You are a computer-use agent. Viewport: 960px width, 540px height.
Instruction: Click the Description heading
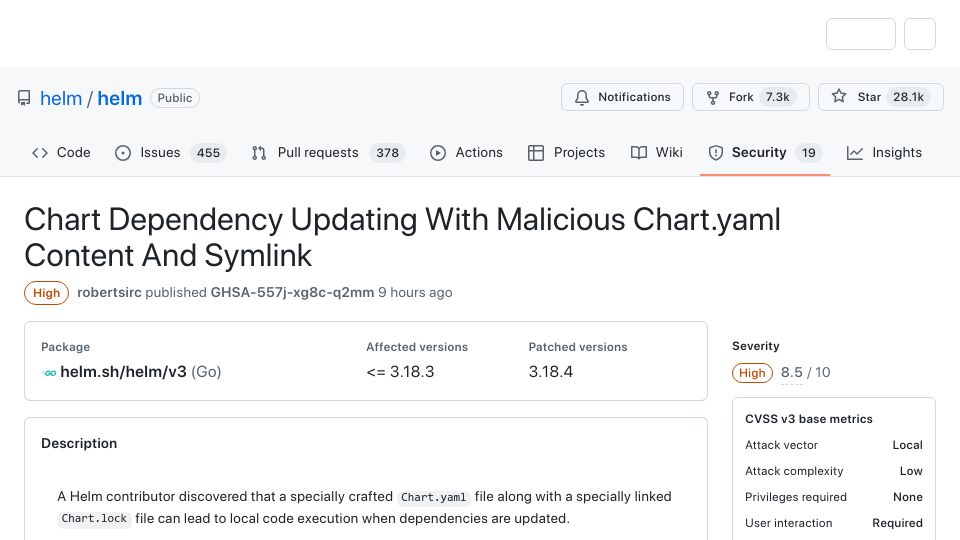[79, 443]
